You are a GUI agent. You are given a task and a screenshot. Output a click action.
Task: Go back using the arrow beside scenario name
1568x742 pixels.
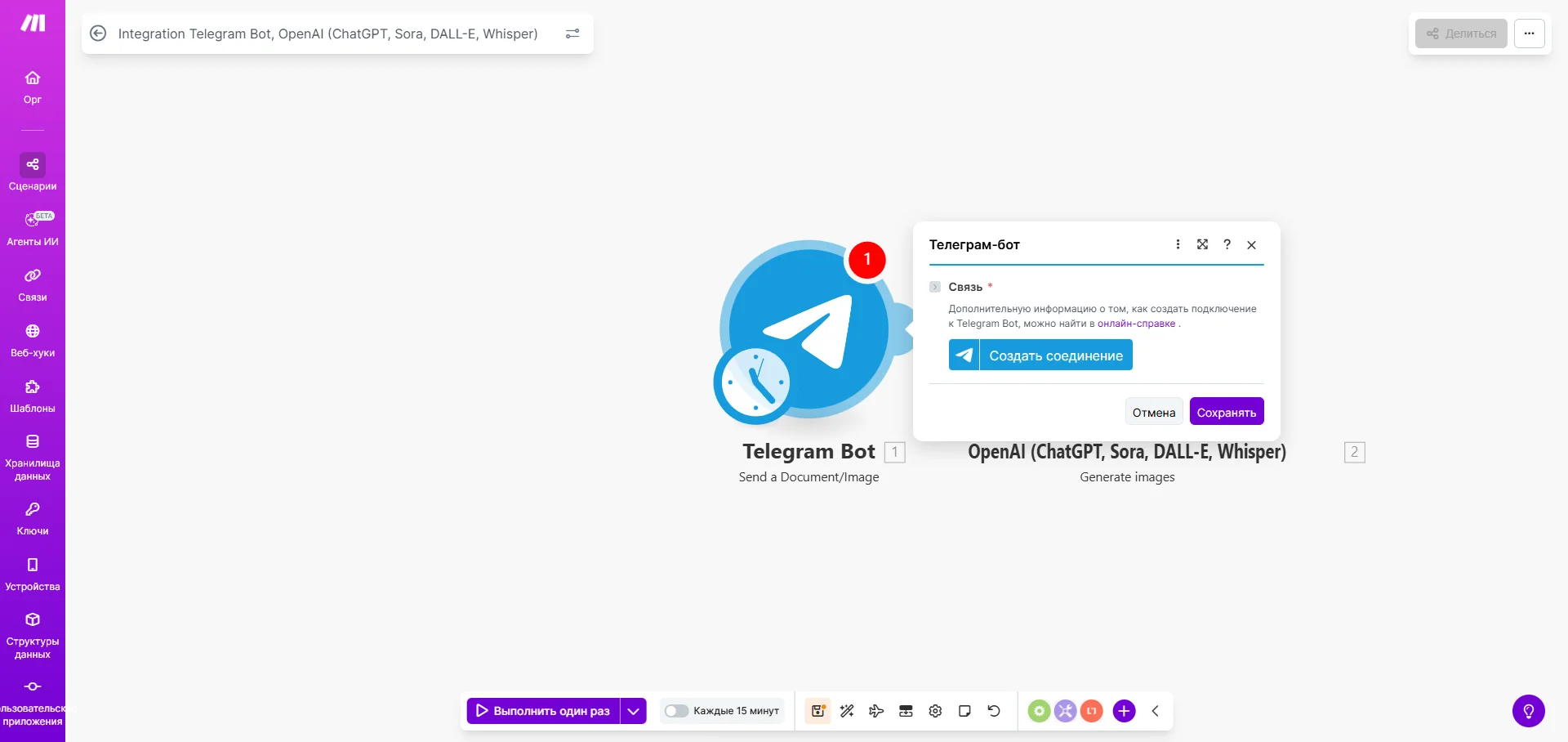click(x=98, y=34)
